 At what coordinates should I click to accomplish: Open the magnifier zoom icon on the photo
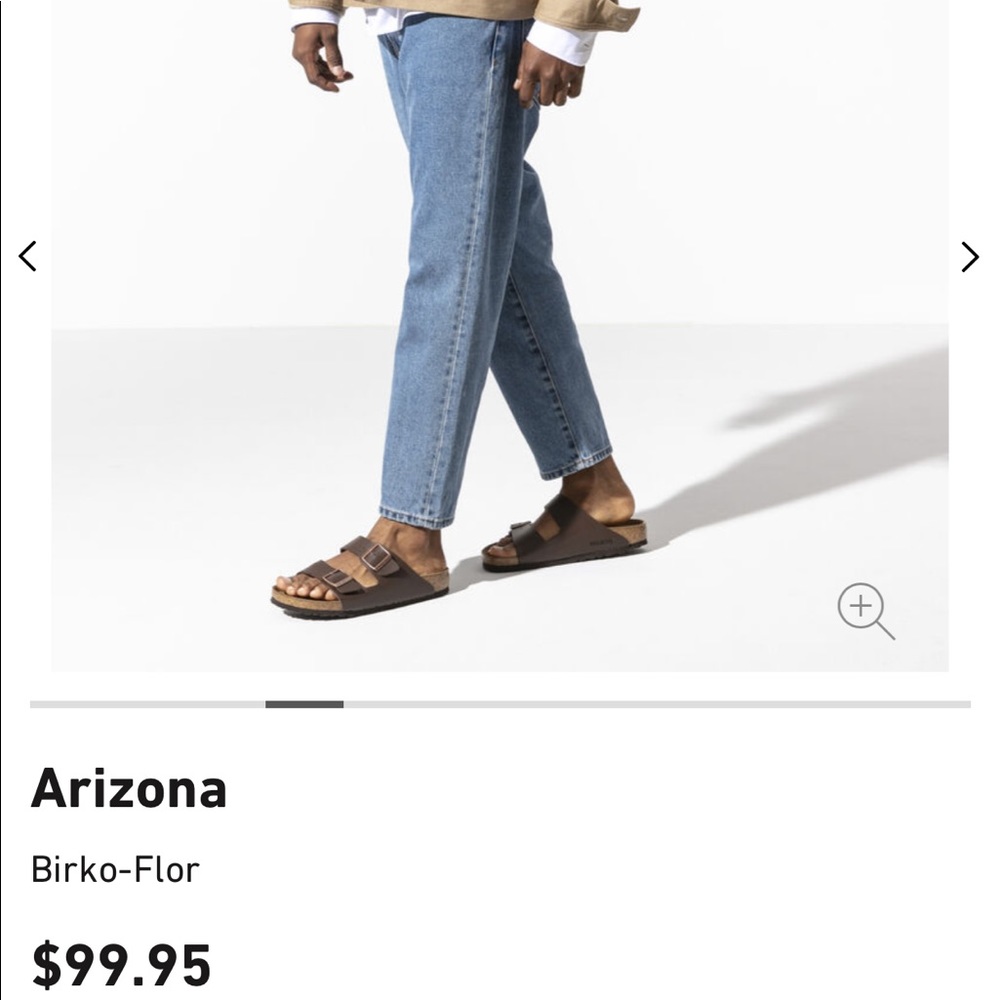pyautogui.click(x=866, y=611)
